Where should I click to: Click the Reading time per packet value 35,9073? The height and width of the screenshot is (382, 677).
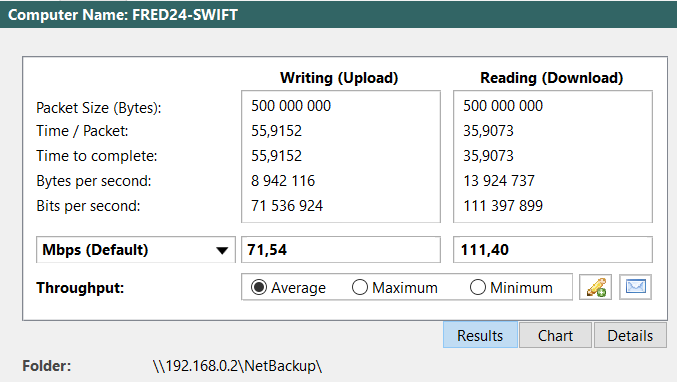[x=488, y=131]
